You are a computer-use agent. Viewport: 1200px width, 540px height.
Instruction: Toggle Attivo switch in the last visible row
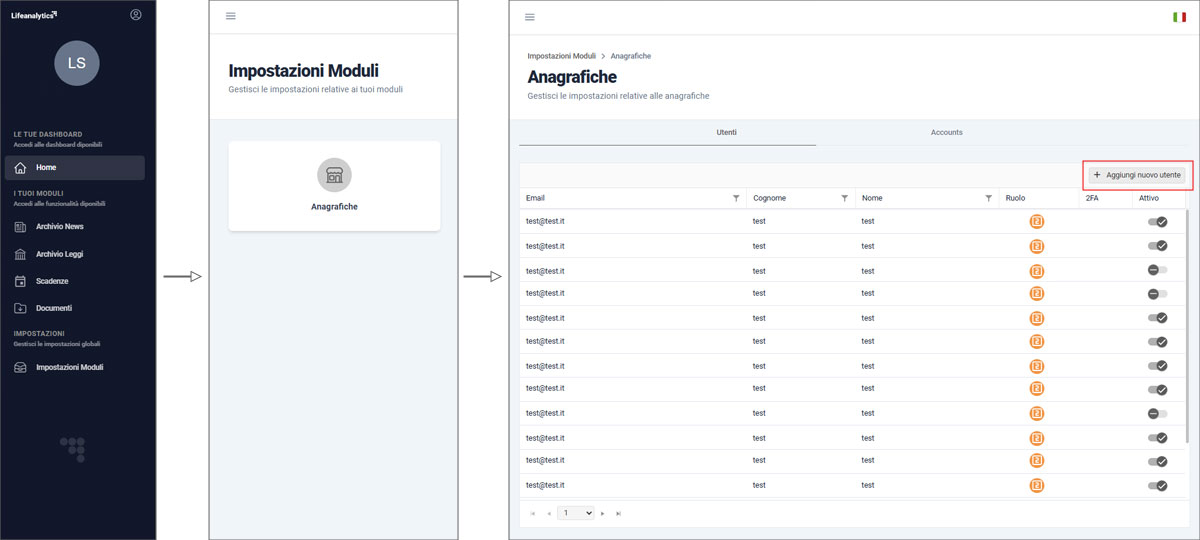click(1158, 486)
